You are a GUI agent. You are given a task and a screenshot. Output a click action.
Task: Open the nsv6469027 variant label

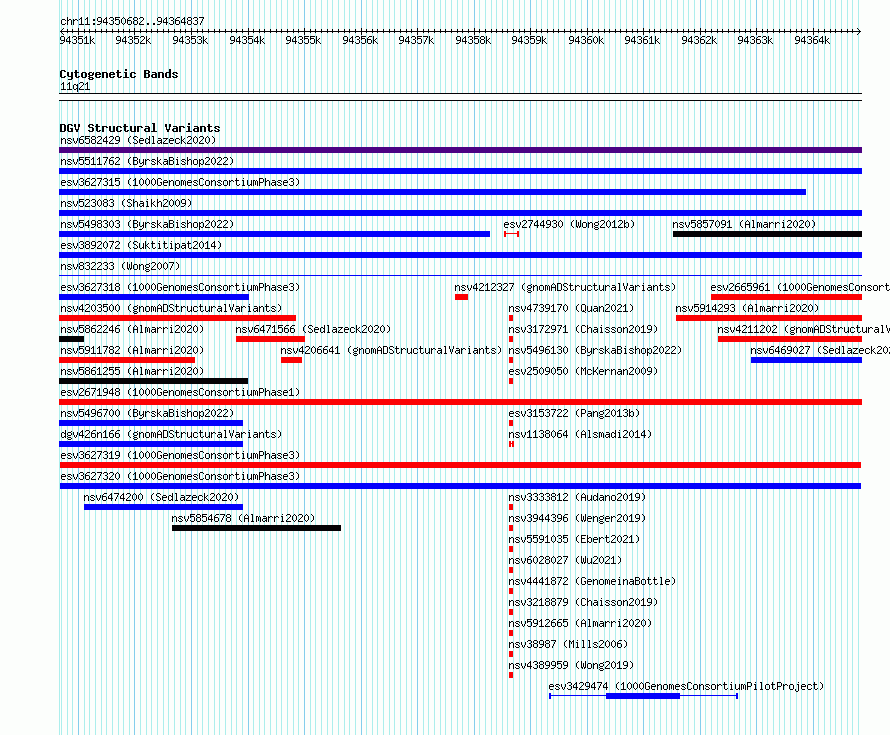coord(820,350)
